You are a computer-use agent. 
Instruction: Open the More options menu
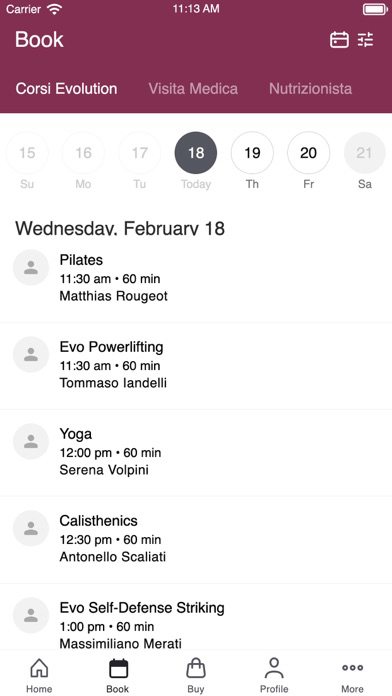pos(352,676)
